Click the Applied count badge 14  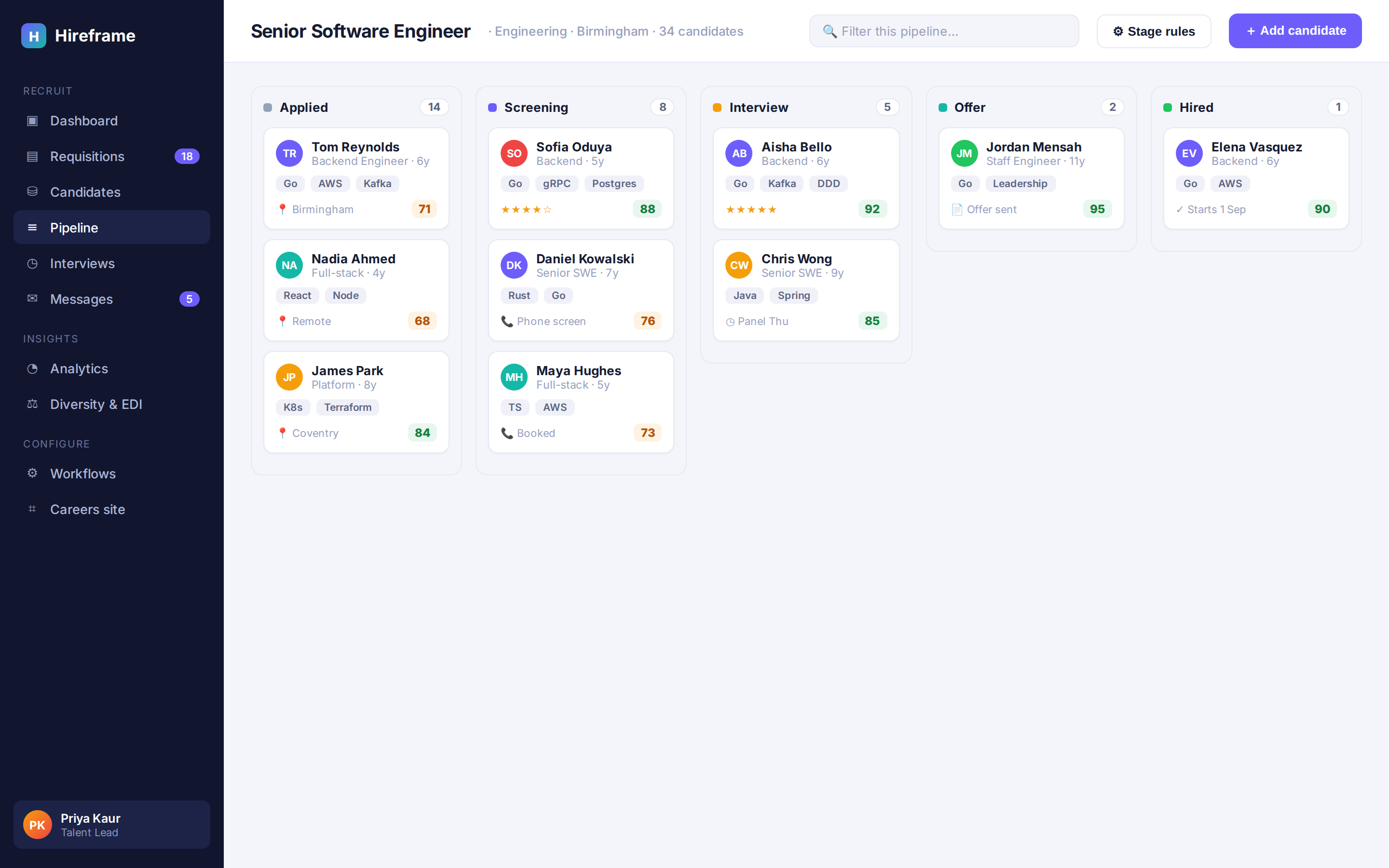pos(434,108)
